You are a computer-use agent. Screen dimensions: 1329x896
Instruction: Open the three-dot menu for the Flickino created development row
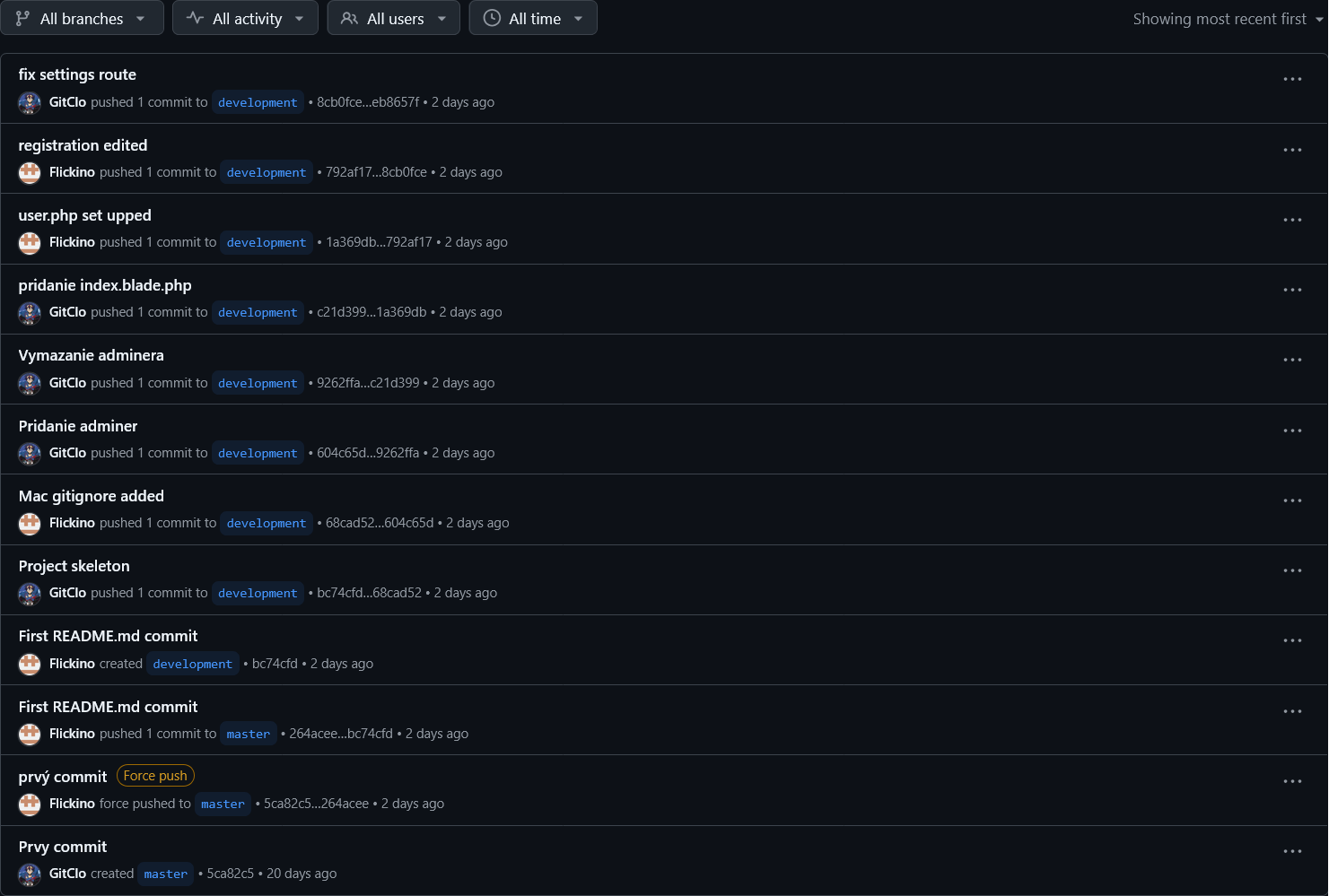[x=1292, y=640]
